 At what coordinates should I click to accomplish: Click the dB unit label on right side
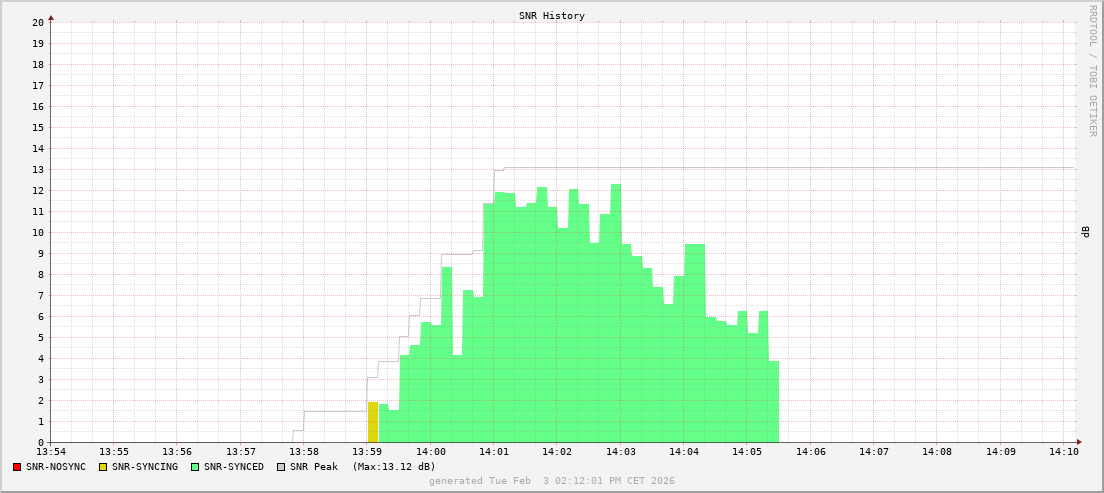(x=1085, y=232)
